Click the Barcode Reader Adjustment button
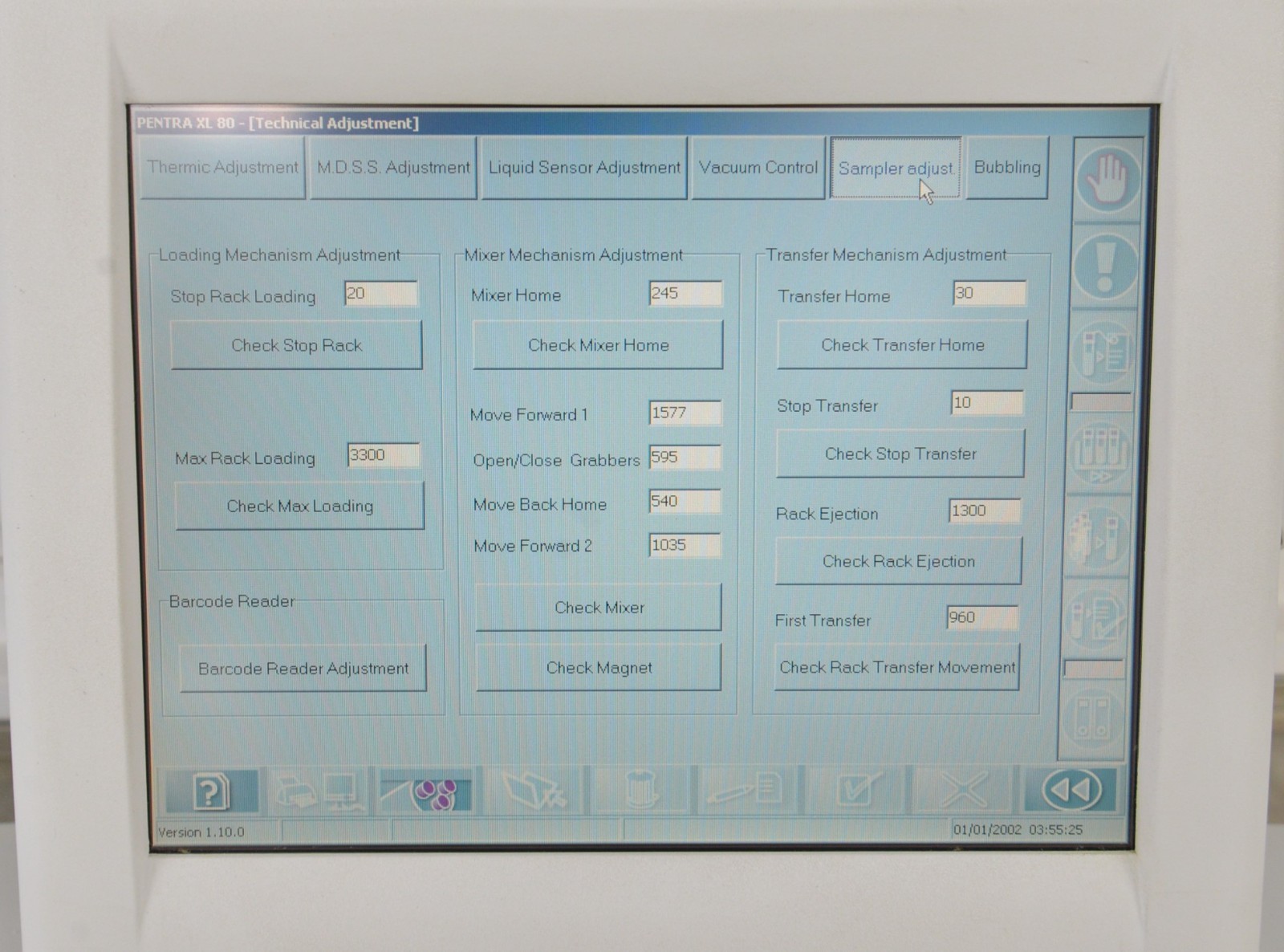The image size is (1284, 952). pyautogui.click(x=303, y=669)
